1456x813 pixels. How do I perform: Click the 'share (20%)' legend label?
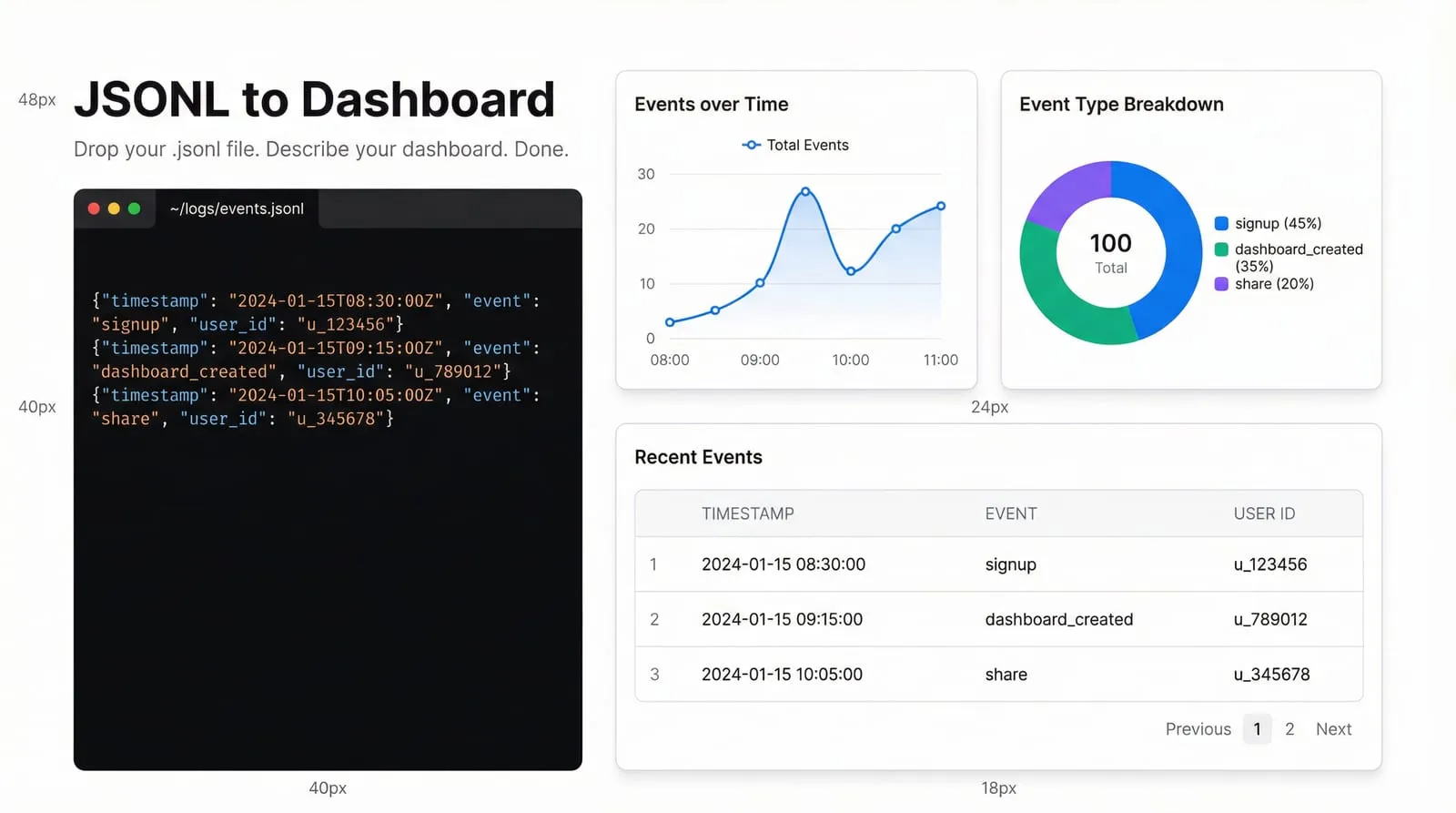coord(1274,284)
